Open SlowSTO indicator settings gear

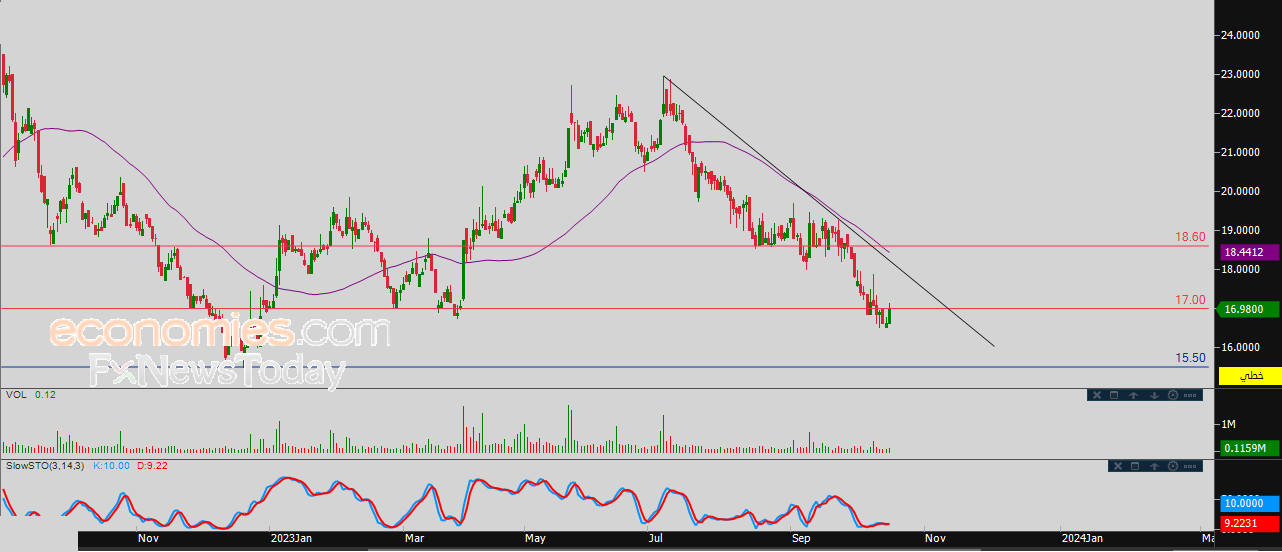coord(1173,466)
